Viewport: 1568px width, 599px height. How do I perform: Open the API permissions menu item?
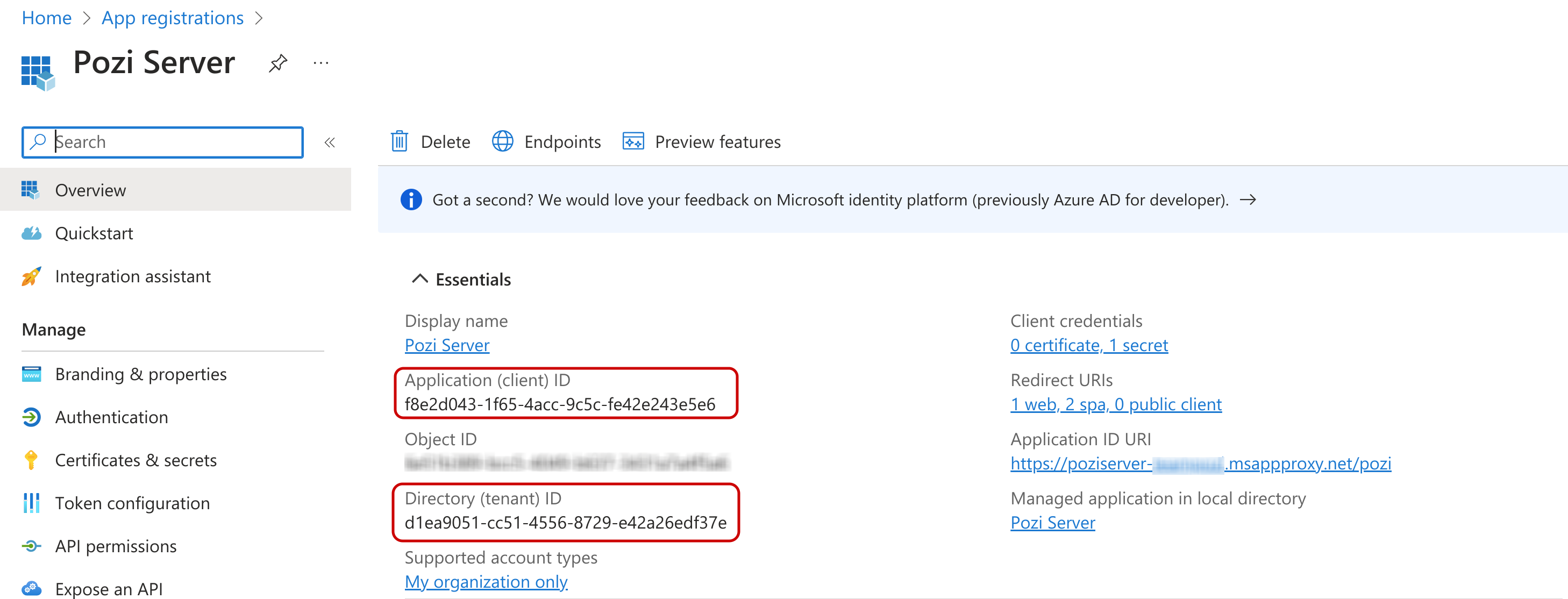coord(116,546)
